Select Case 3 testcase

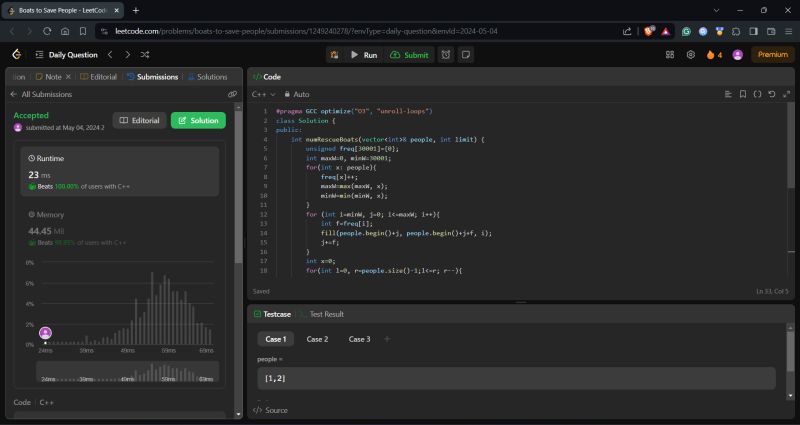coord(360,339)
